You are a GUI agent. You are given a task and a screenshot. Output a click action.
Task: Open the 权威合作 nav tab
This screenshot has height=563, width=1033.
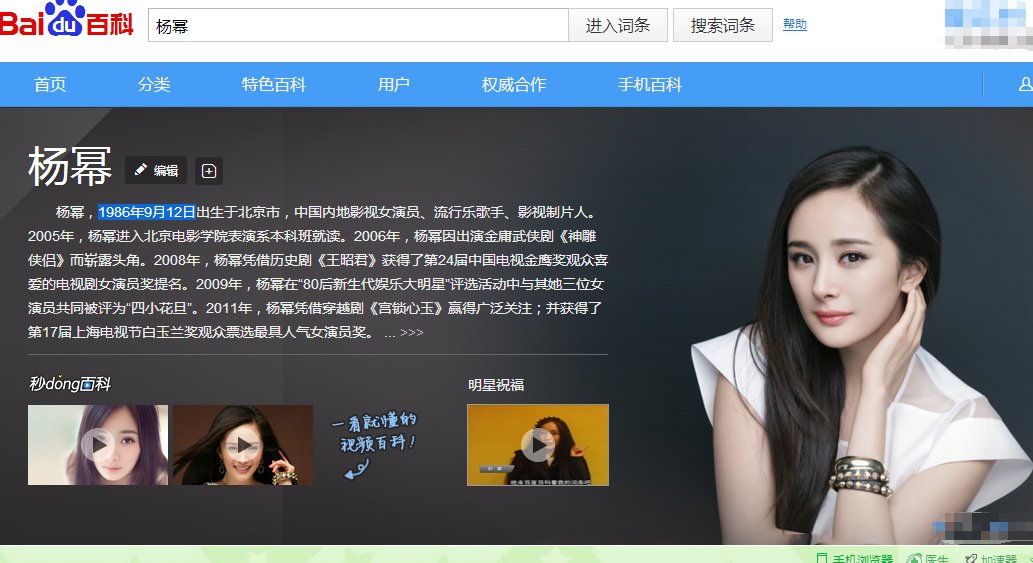click(x=514, y=84)
